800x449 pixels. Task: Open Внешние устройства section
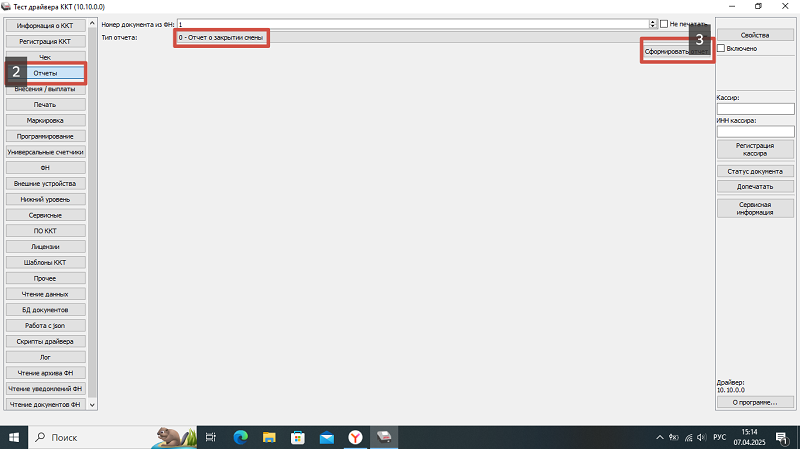click(x=45, y=183)
